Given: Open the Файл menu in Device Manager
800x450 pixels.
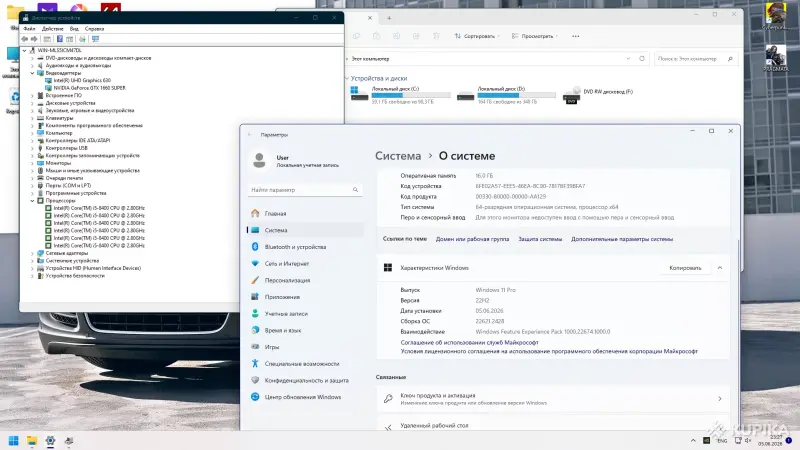Looking at the screenshot, I should point(29,29).
